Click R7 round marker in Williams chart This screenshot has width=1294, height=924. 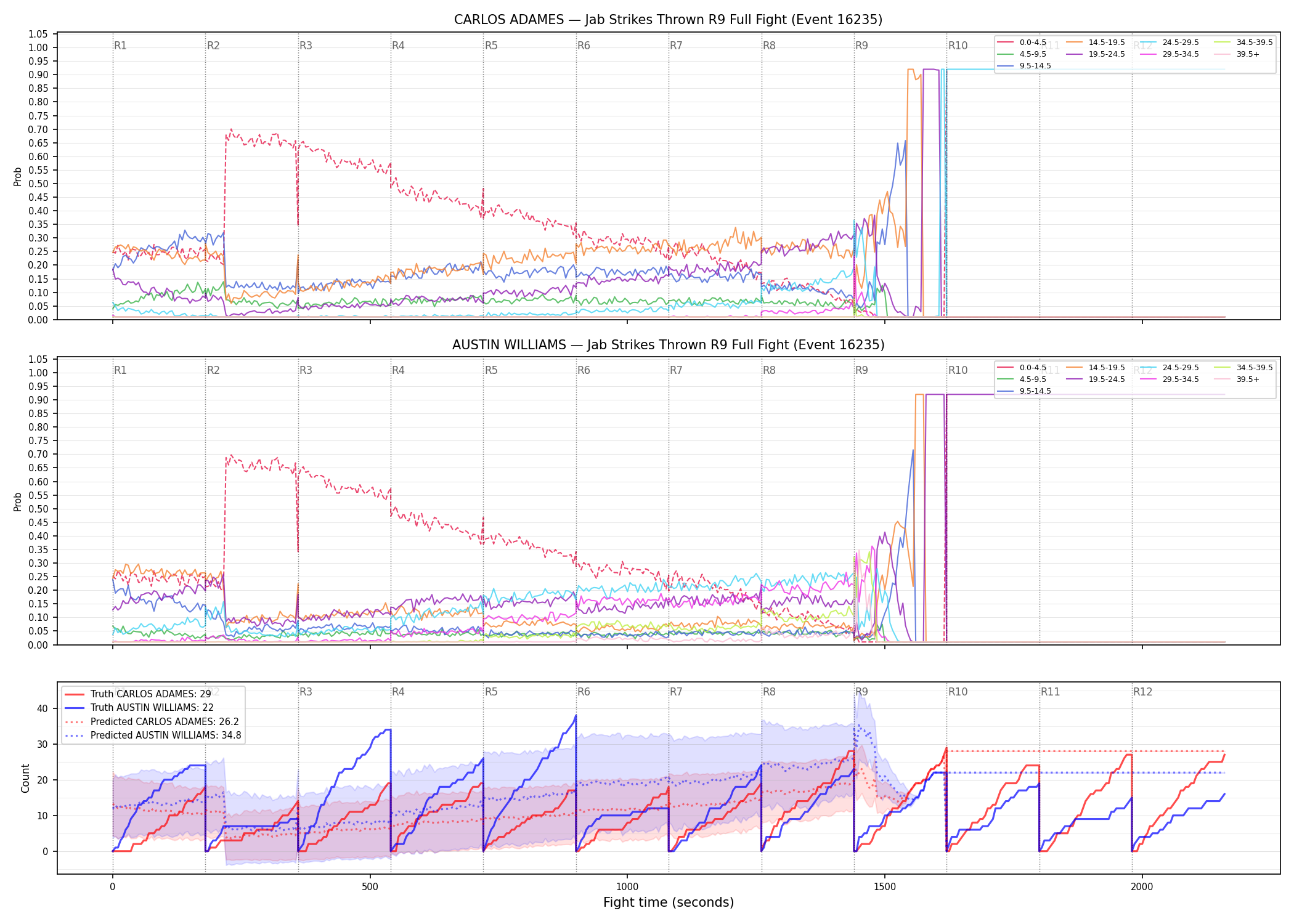676,370
